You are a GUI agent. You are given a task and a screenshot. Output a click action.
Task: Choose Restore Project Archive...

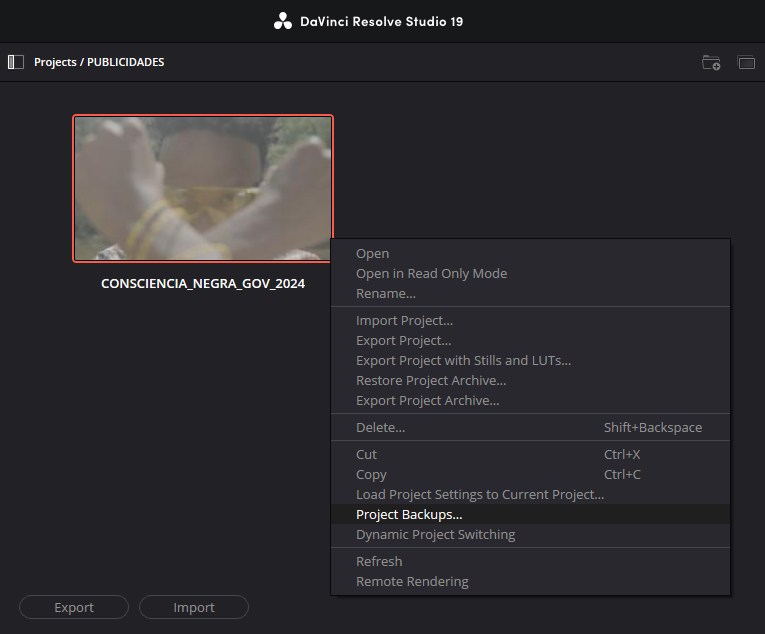[530, 380]
